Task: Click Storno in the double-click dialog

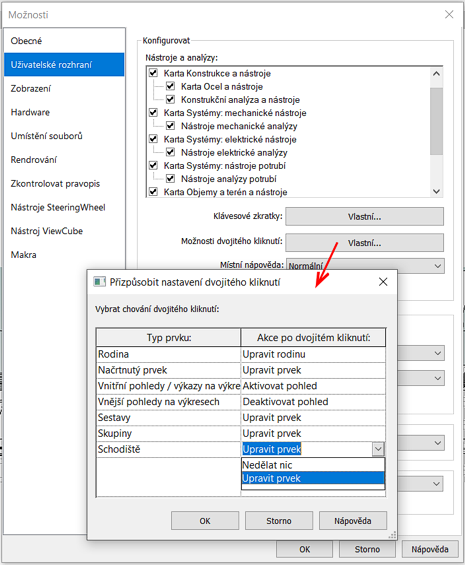Action: (279, 521)
